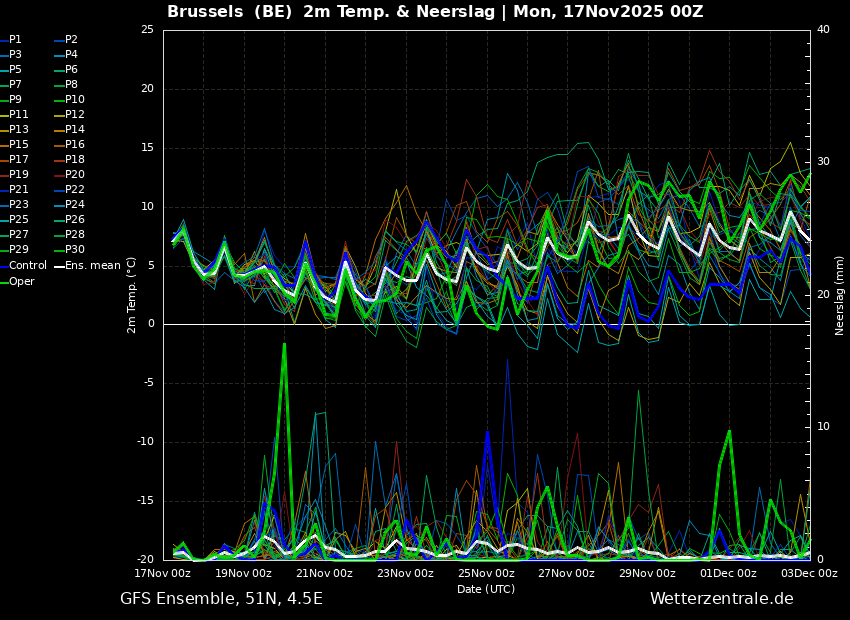
Task: Click the P26 legend entry
Action: [x=75, y=220]
